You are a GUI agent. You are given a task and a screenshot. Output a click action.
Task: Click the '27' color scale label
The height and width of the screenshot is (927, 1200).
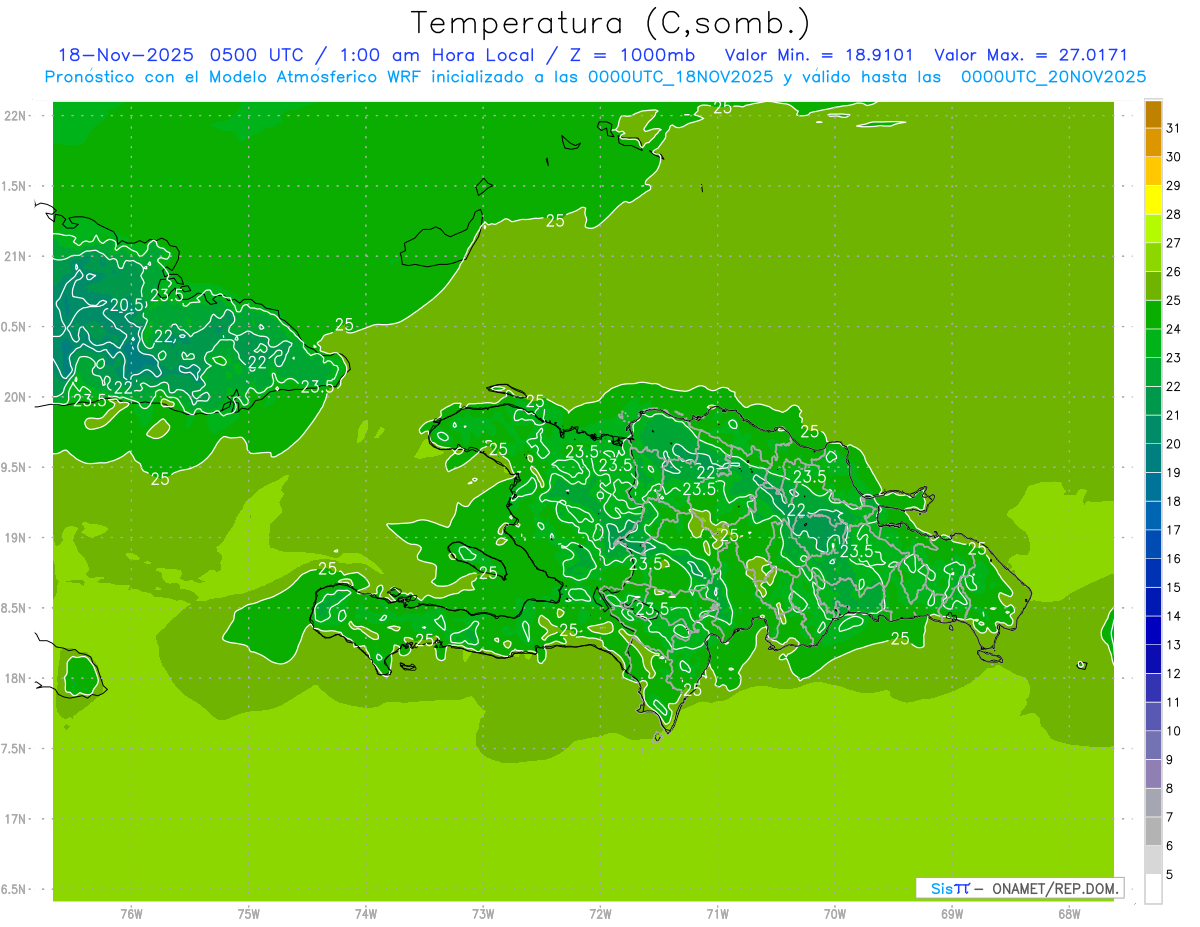[1174, 243]
